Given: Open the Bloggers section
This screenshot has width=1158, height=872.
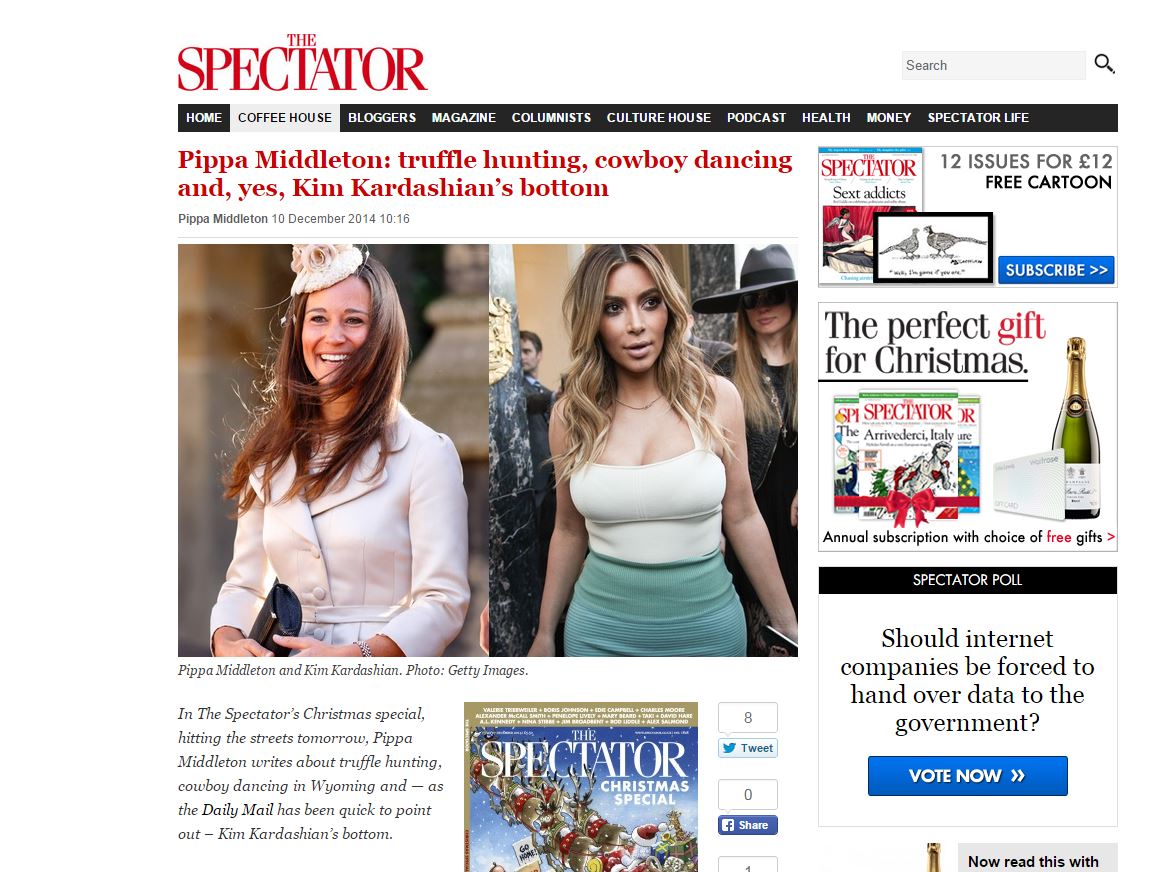Looking at the screenshot, I should point(382,117).
